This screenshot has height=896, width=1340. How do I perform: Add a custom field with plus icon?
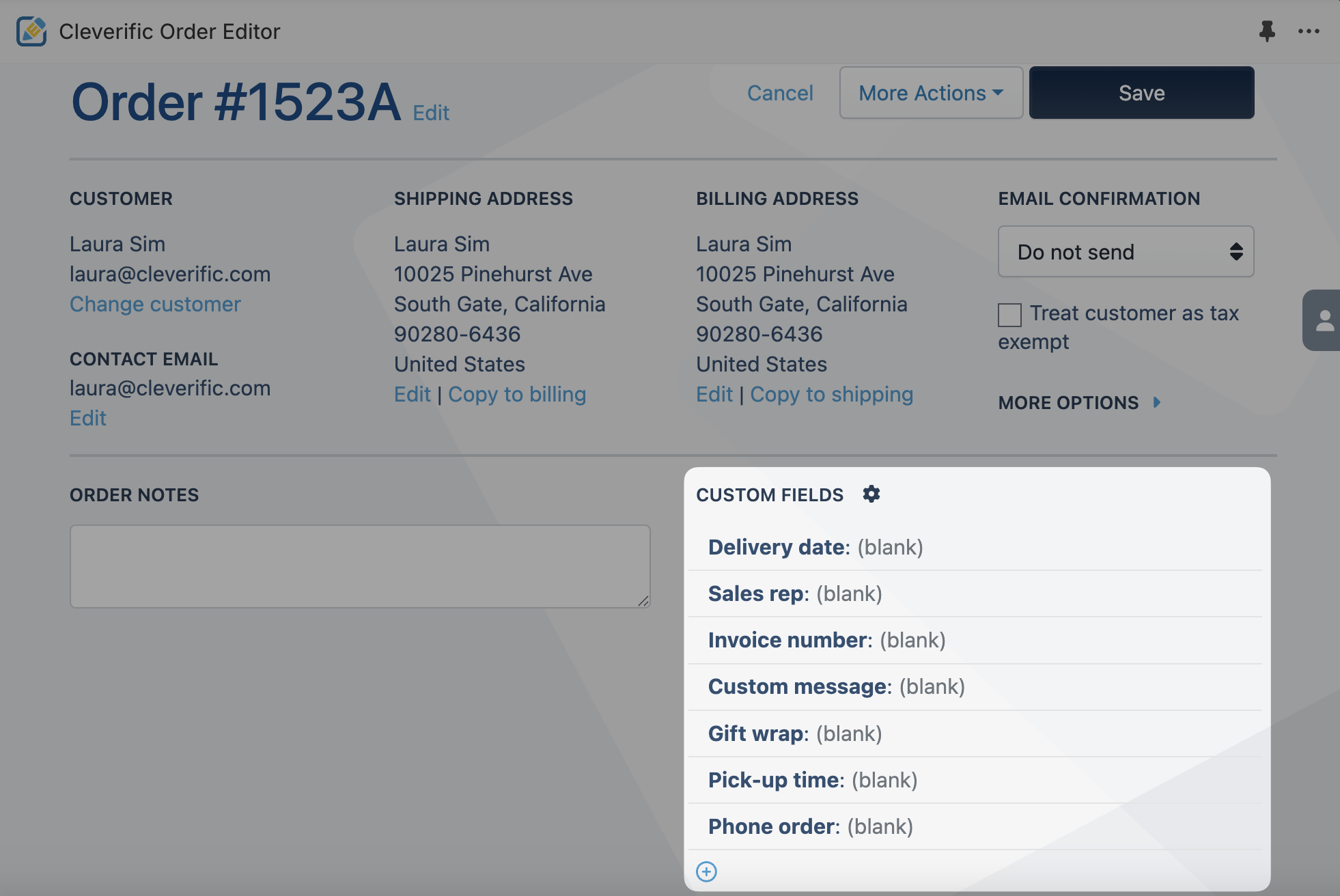pyautogui.click(x=706, y=871)
